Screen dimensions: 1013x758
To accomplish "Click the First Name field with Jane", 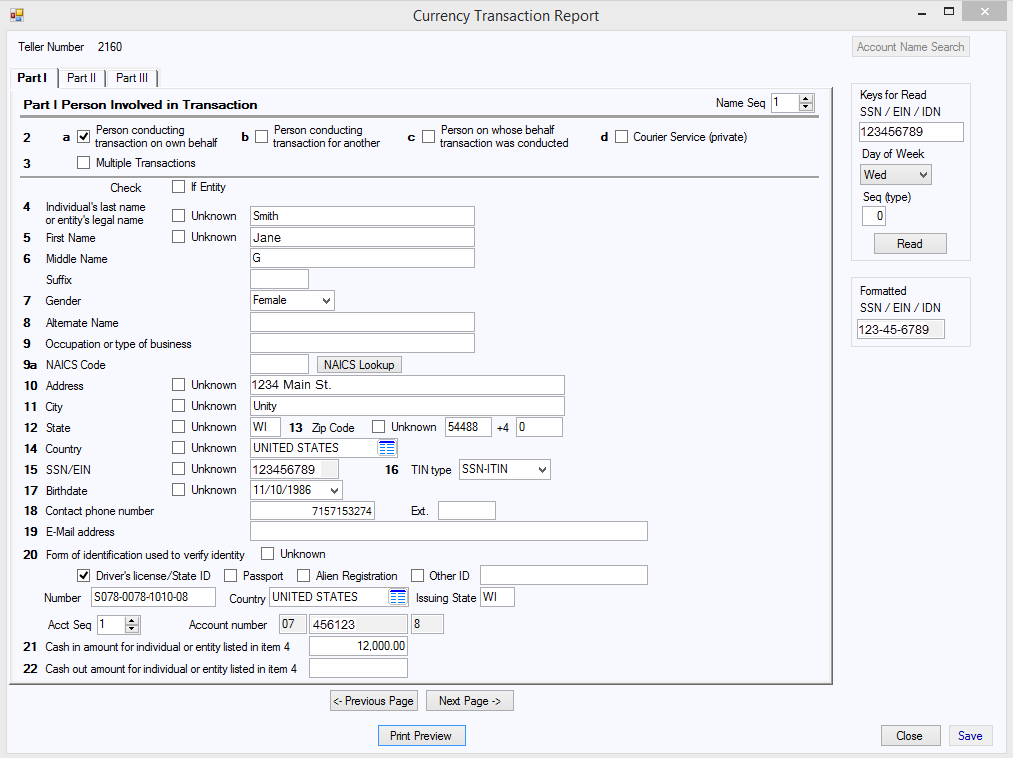I will (x=362, y=237).
